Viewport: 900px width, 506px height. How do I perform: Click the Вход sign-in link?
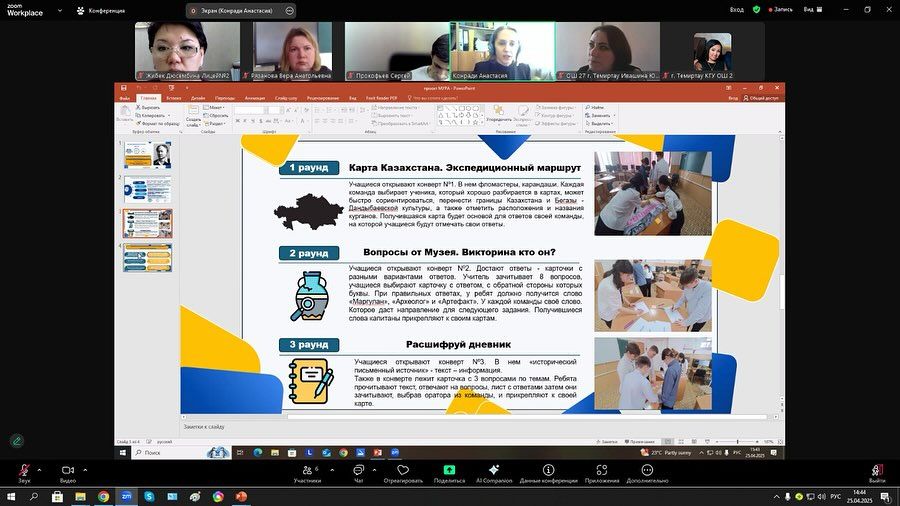tap(736, 9)
